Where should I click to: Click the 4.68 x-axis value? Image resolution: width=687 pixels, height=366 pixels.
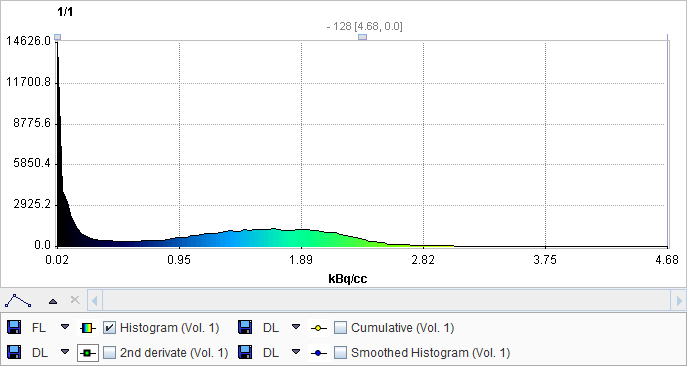tap(667, 260)
